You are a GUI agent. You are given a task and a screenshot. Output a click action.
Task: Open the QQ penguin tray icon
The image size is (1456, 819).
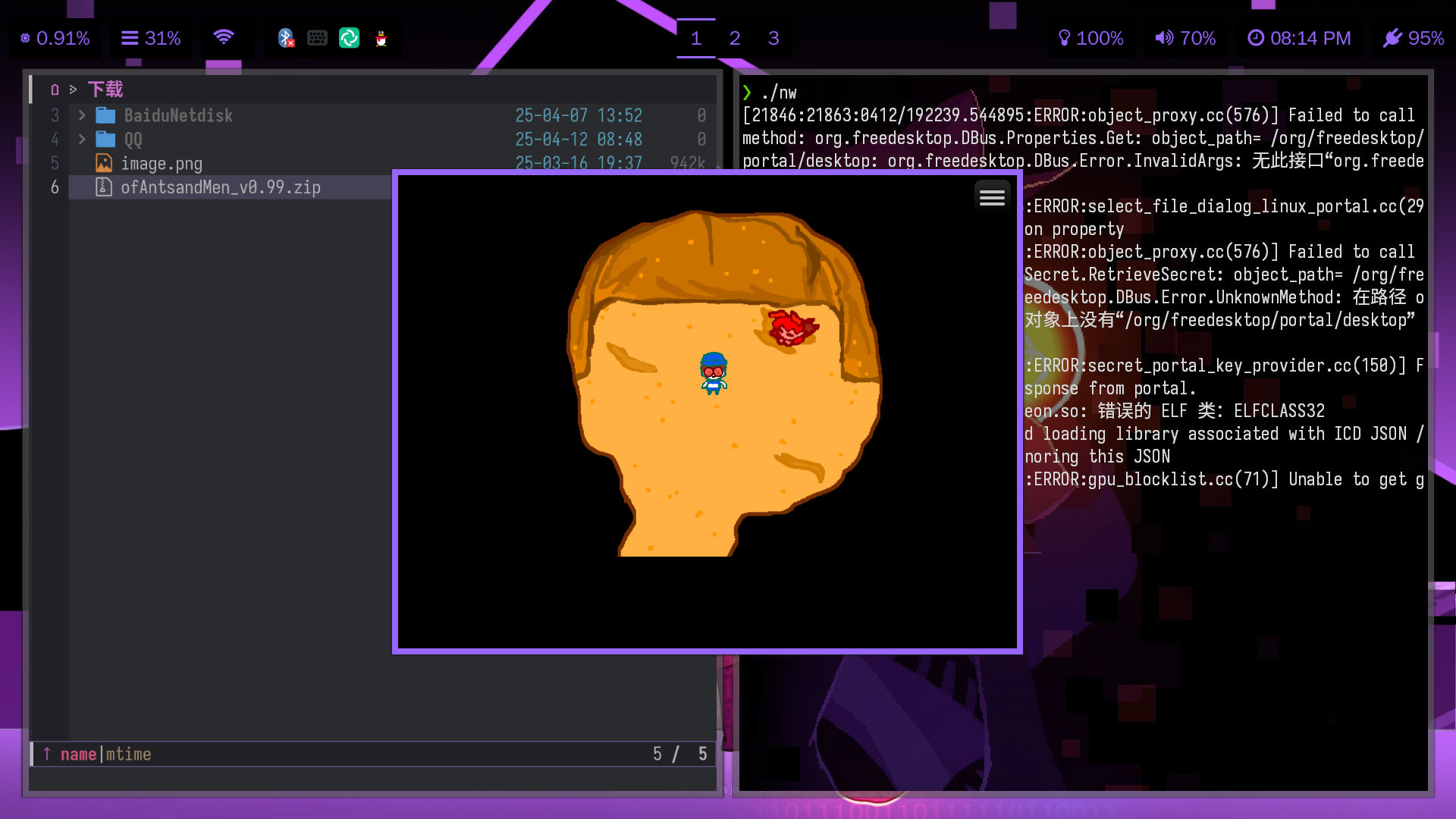(x=381, y=38)
